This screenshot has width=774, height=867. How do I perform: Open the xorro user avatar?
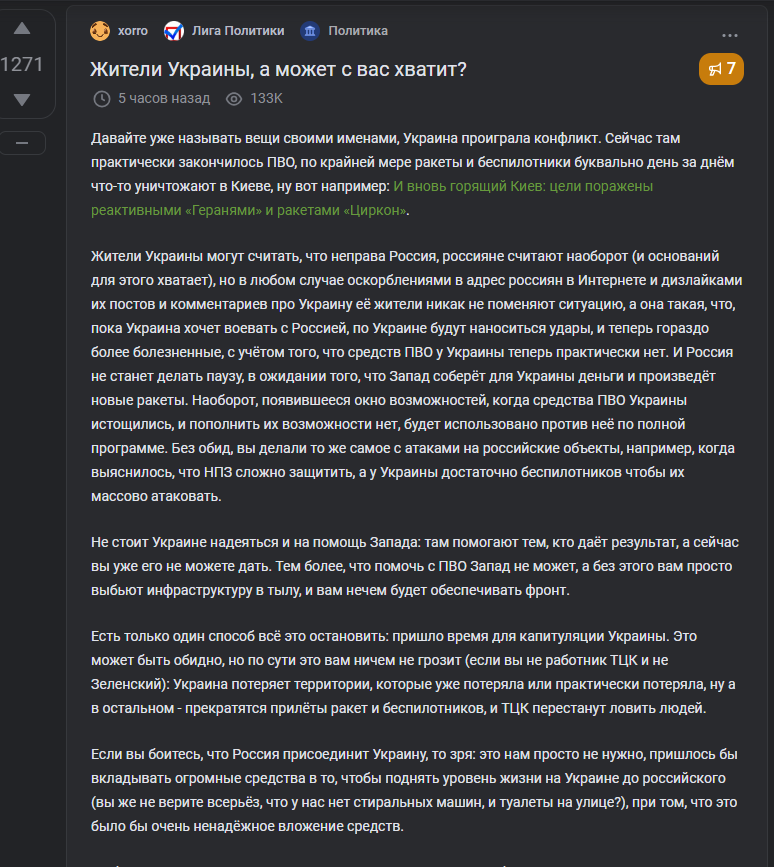[100, 31]
